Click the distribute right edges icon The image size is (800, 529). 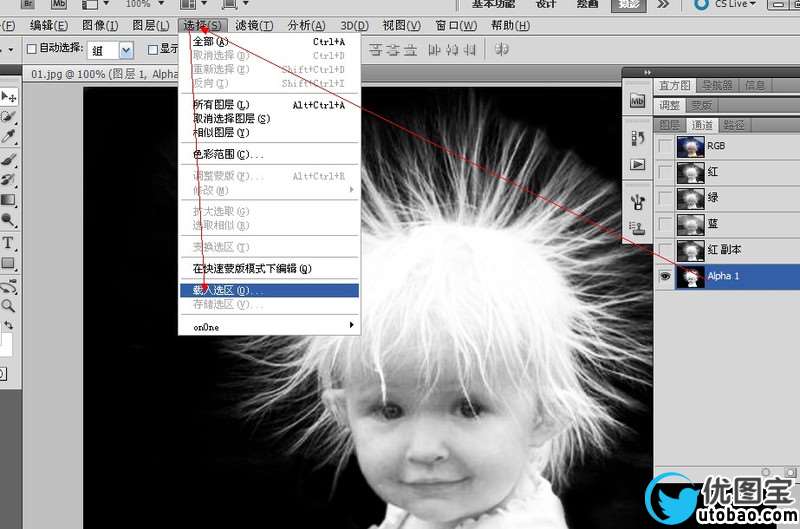[x=469, y=49]
